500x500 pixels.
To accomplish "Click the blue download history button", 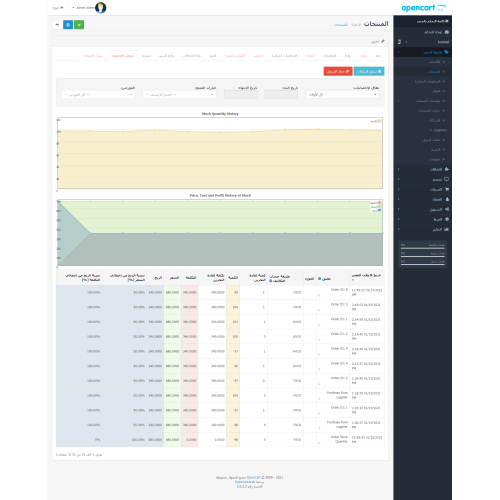I will pos(369,71).
